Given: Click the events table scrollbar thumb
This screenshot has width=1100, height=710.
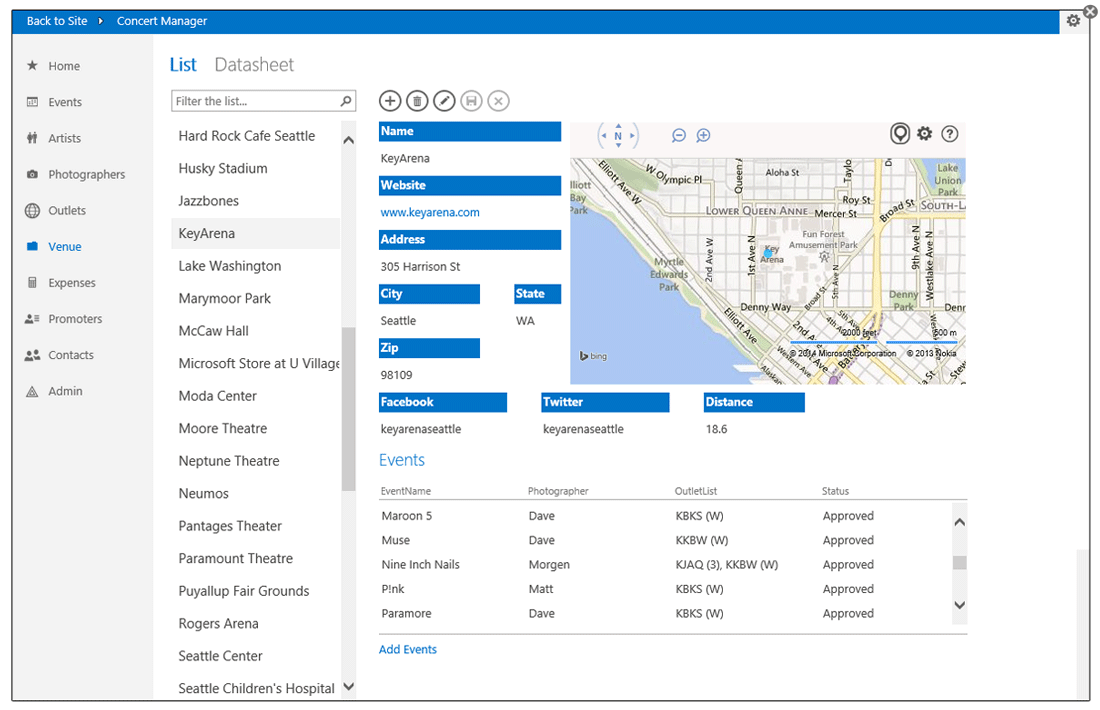Looking at the screenshot, I should pos(960,563).
